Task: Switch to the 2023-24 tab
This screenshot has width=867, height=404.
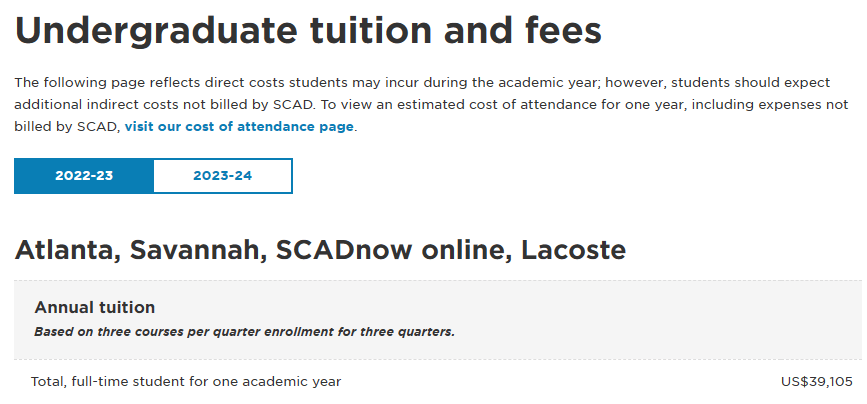Action: [x=222, y=176]
